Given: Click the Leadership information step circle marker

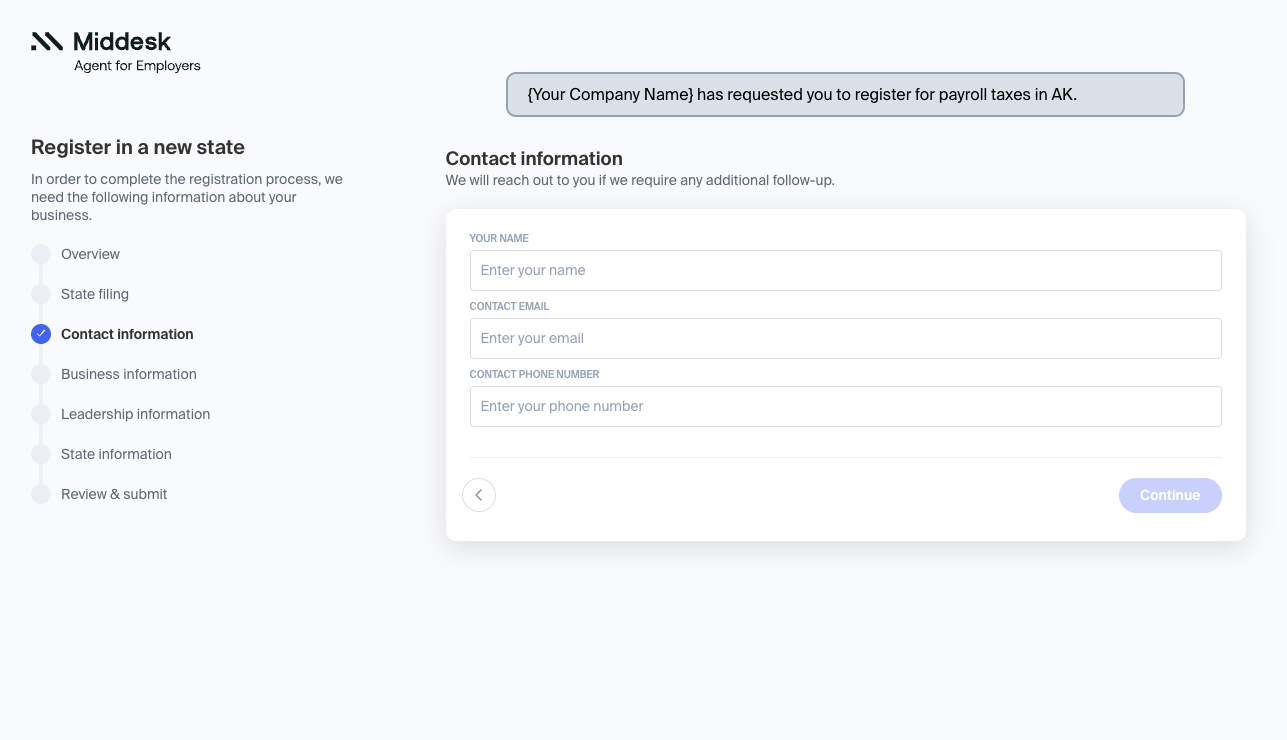Looking at the screenshot, I should 41,414.
